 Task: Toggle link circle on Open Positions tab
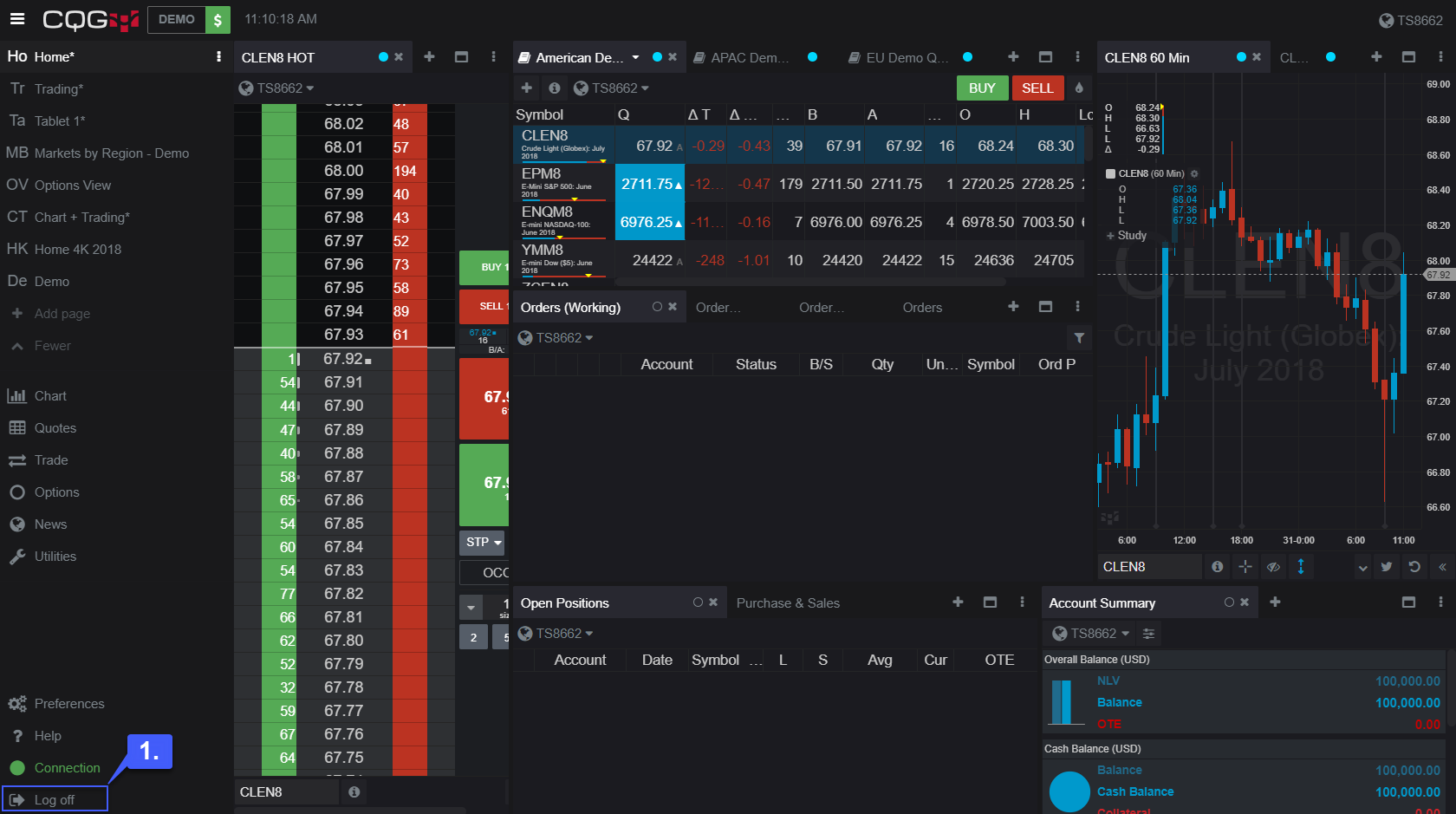pos(698,602)
